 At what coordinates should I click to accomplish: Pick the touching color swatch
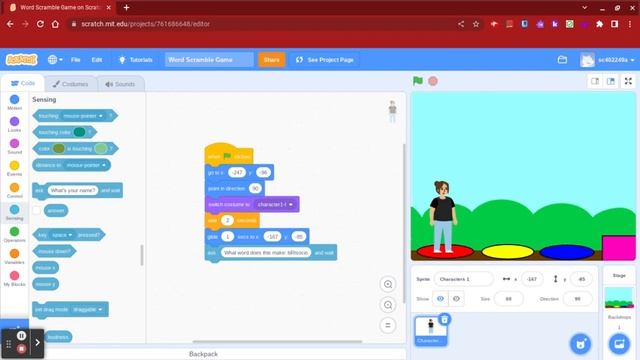coord(80,132)
